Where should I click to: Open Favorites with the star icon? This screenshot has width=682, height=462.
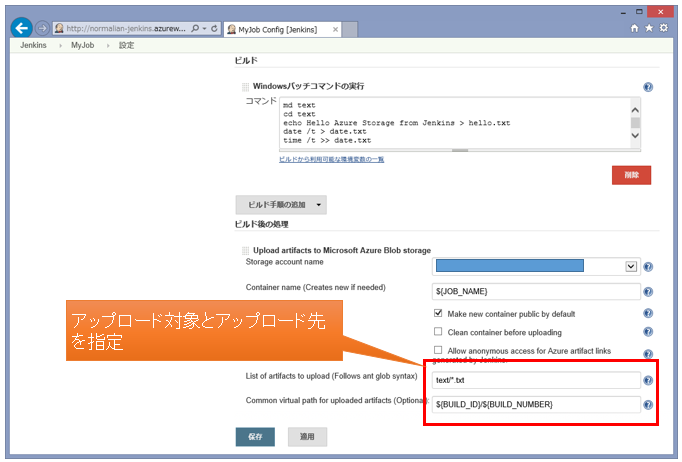(649, 28)
